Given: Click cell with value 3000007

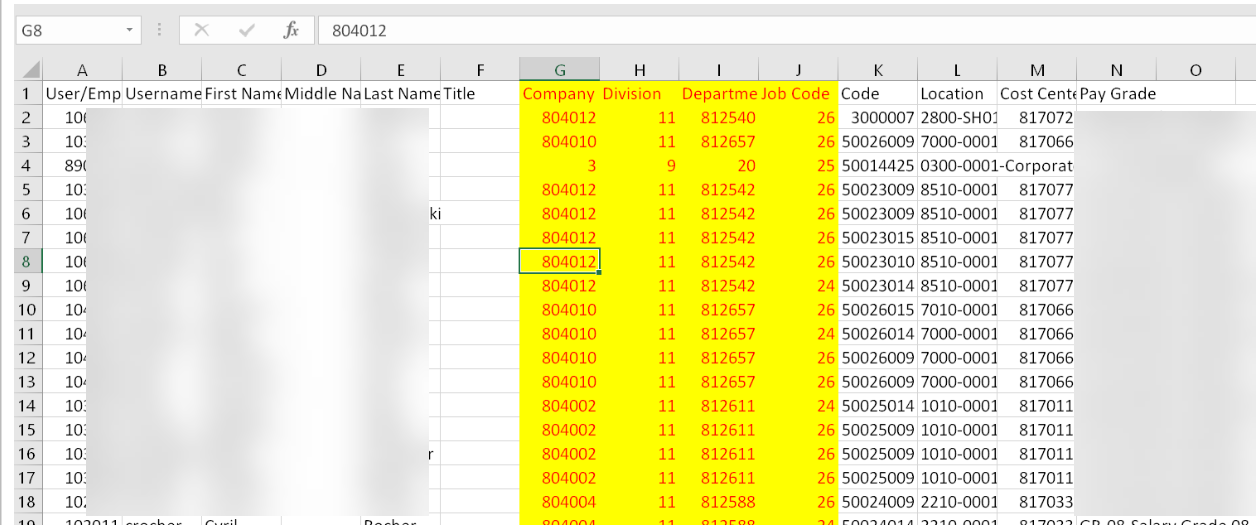Looking at the screenshot, I should coord(877,117).
